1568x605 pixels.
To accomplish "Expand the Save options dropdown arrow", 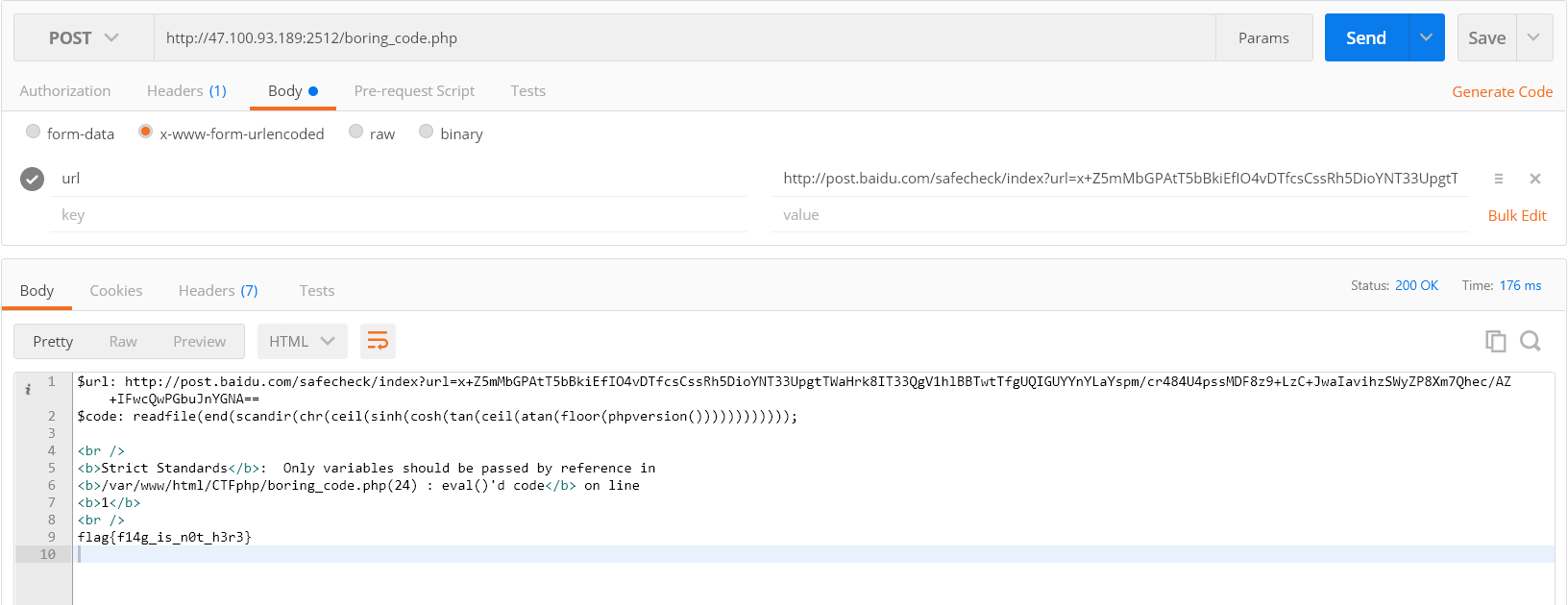I will [x=1533, y=38].
